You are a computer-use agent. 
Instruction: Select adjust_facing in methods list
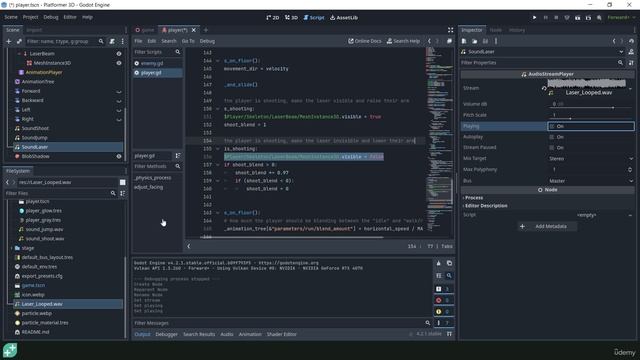pyautogui.click(x=148, y=187)
